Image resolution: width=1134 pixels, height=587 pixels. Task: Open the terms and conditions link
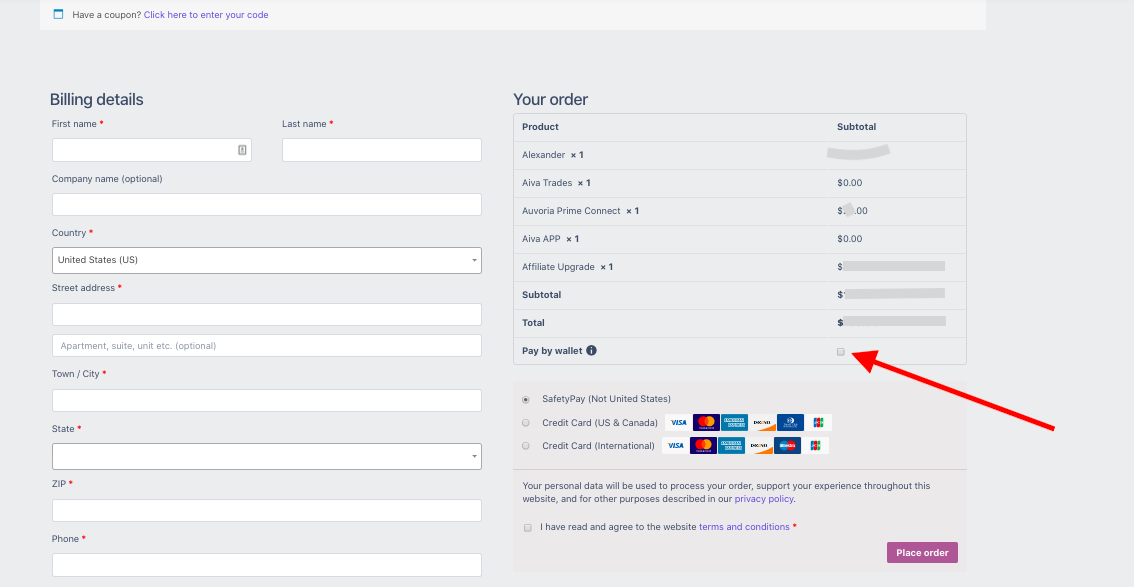744,527
